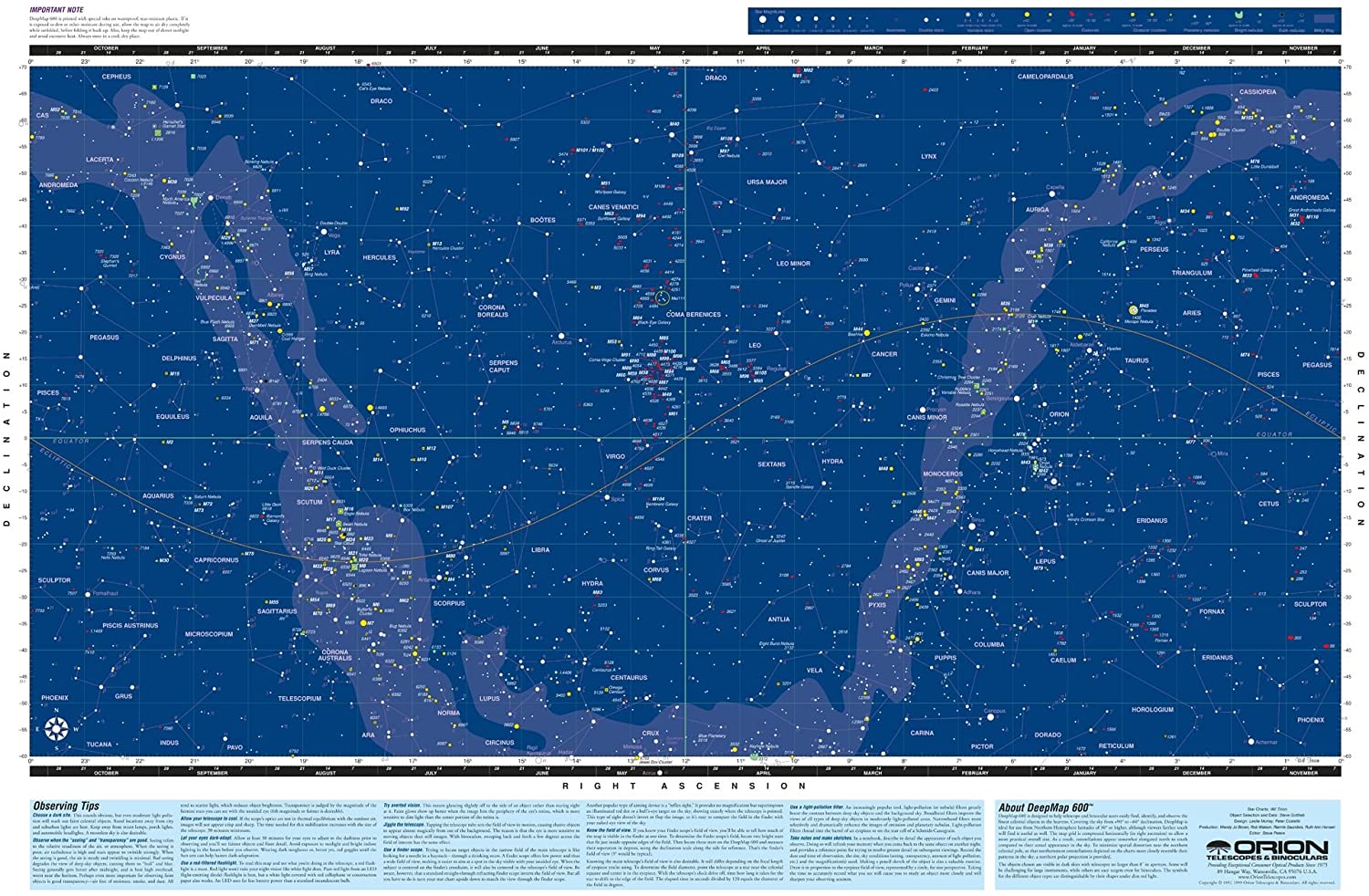The image size is (1369, 896).
Task: Click the ORION constellation label
Action: (x=1059, y=414)
